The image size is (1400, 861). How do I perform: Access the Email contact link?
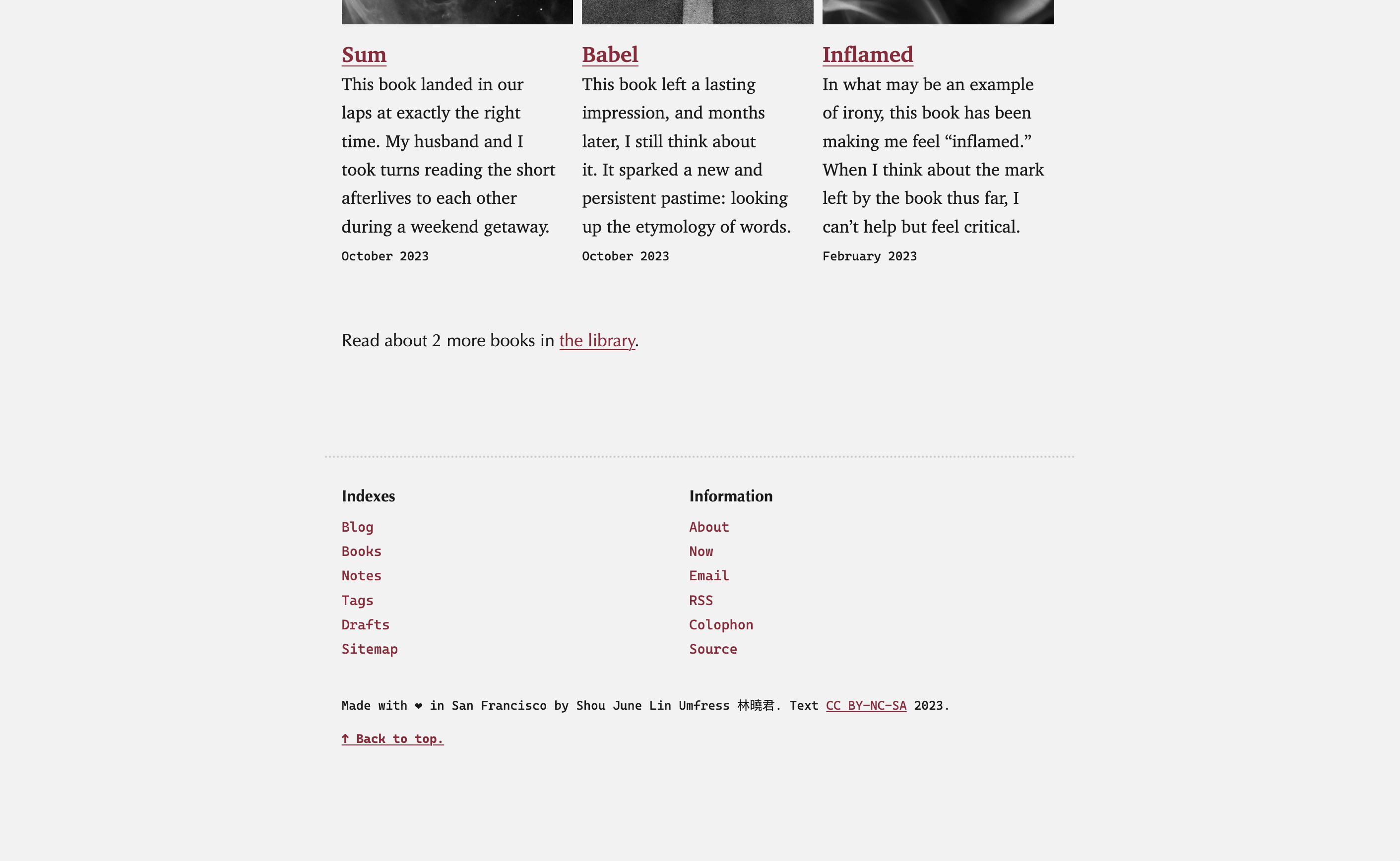(708, 575)
